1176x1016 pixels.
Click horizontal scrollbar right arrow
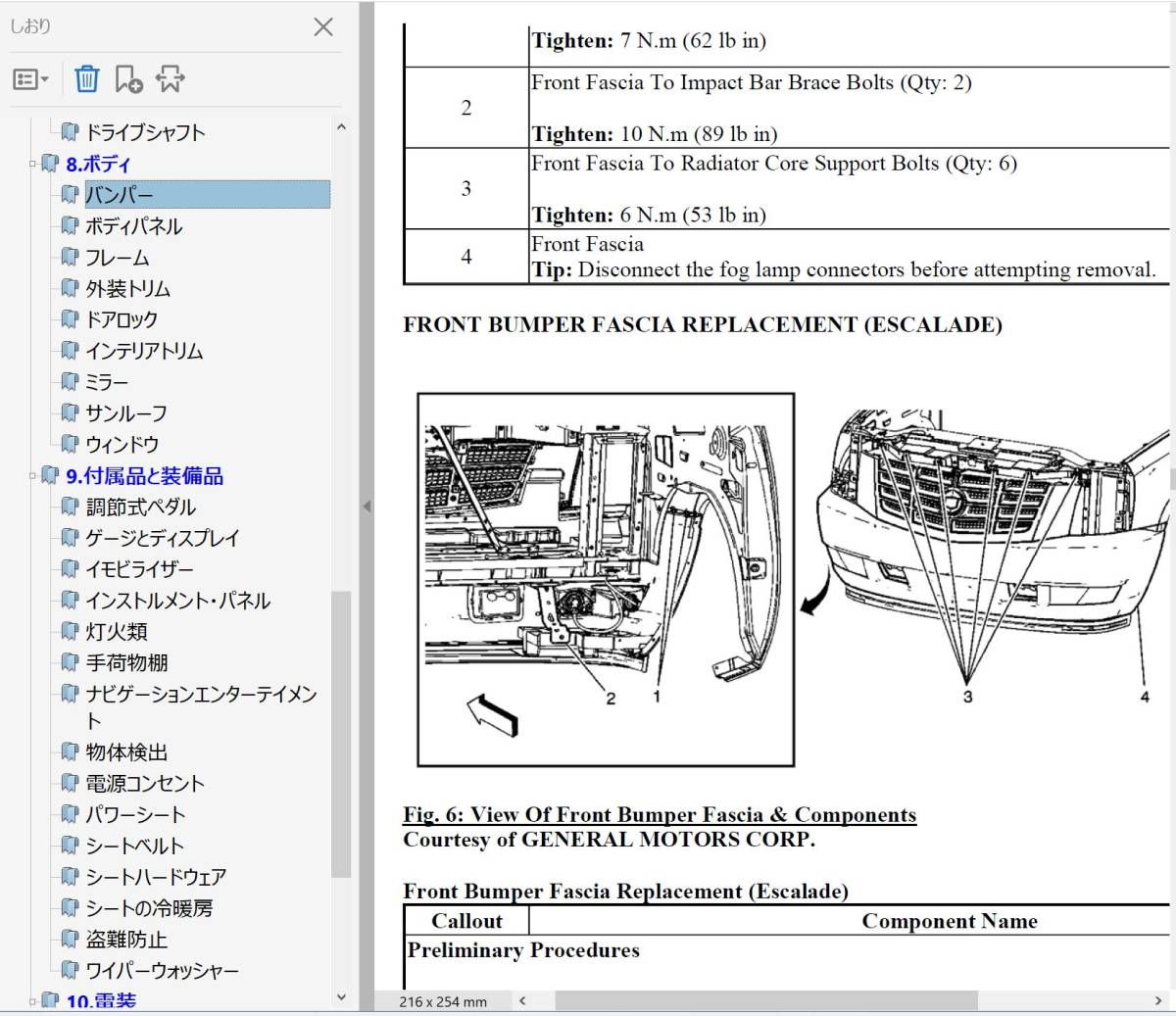click(x=1158, y=1001)
